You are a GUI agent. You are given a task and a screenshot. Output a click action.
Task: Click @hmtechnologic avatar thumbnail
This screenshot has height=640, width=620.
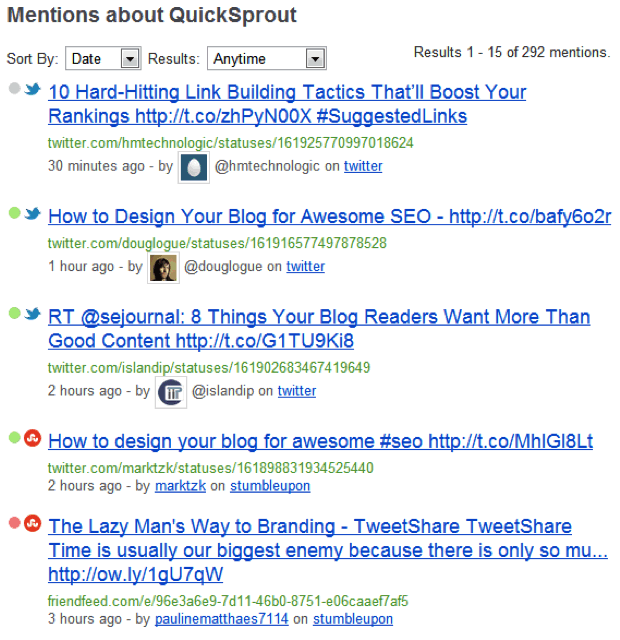point(194,167)
